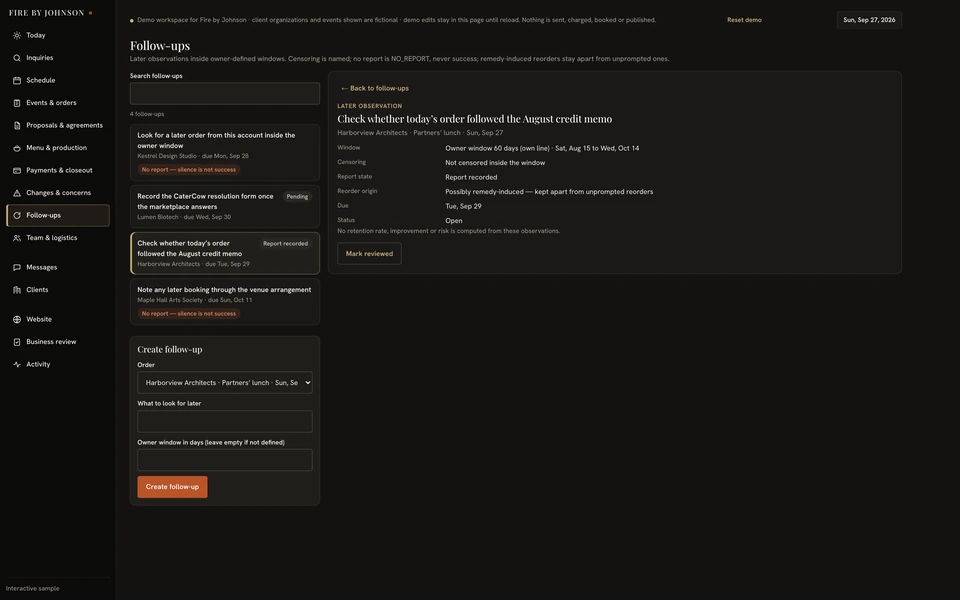
Task: Focus the Search follow-ups field
Action: [x=225, y=94]
